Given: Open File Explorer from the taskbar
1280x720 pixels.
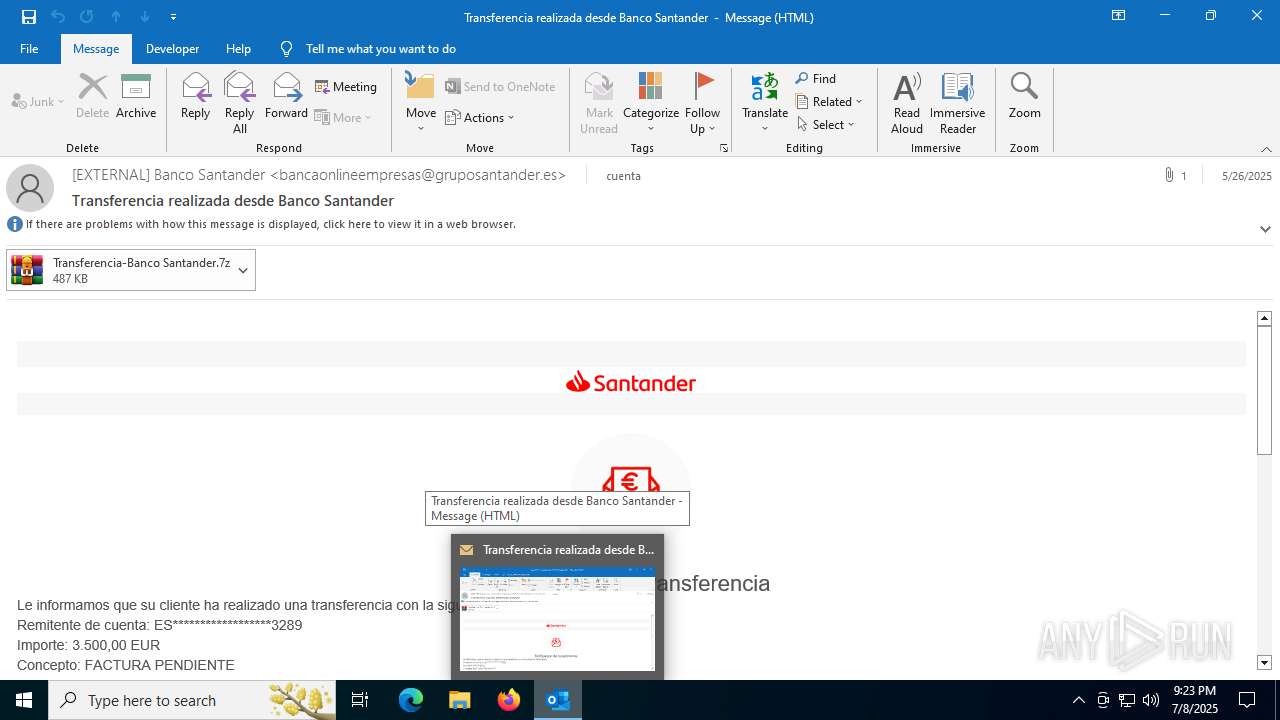Looking at the screenshot, I should point(460,700).
